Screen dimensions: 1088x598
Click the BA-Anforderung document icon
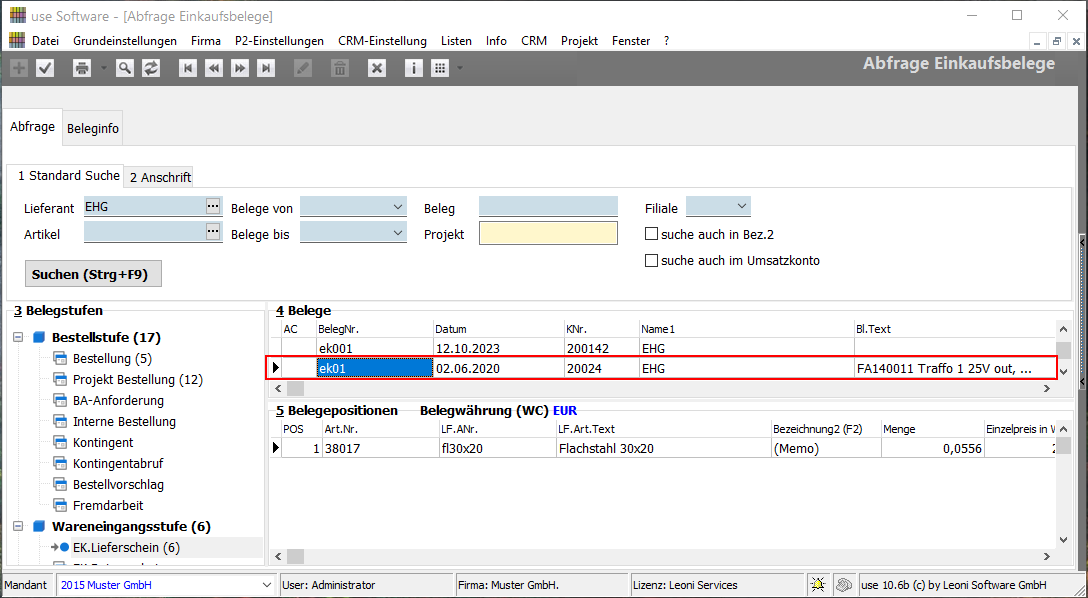pyautogui.click(x=60, y=400)
